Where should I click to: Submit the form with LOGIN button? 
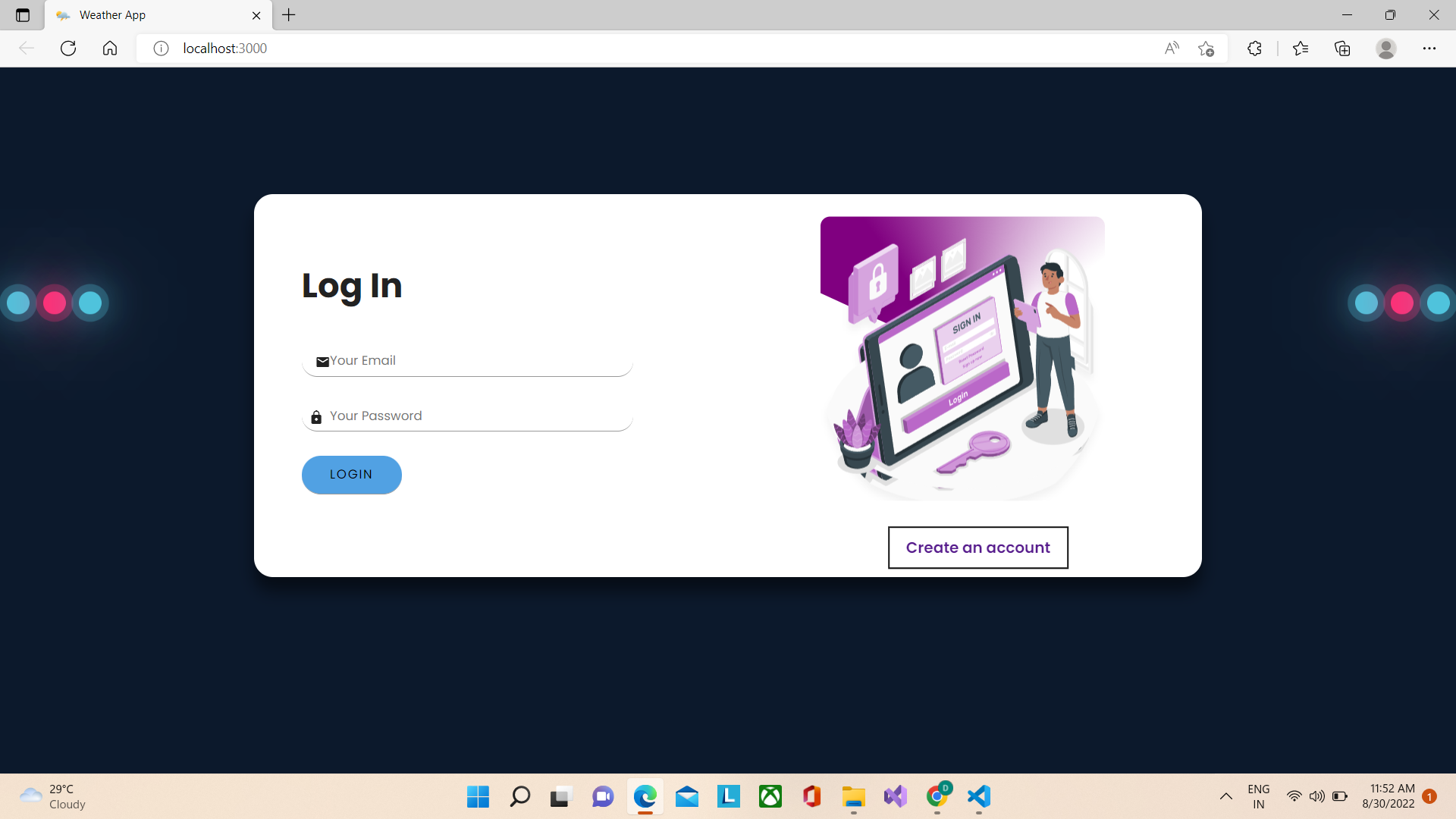[352, 475]
